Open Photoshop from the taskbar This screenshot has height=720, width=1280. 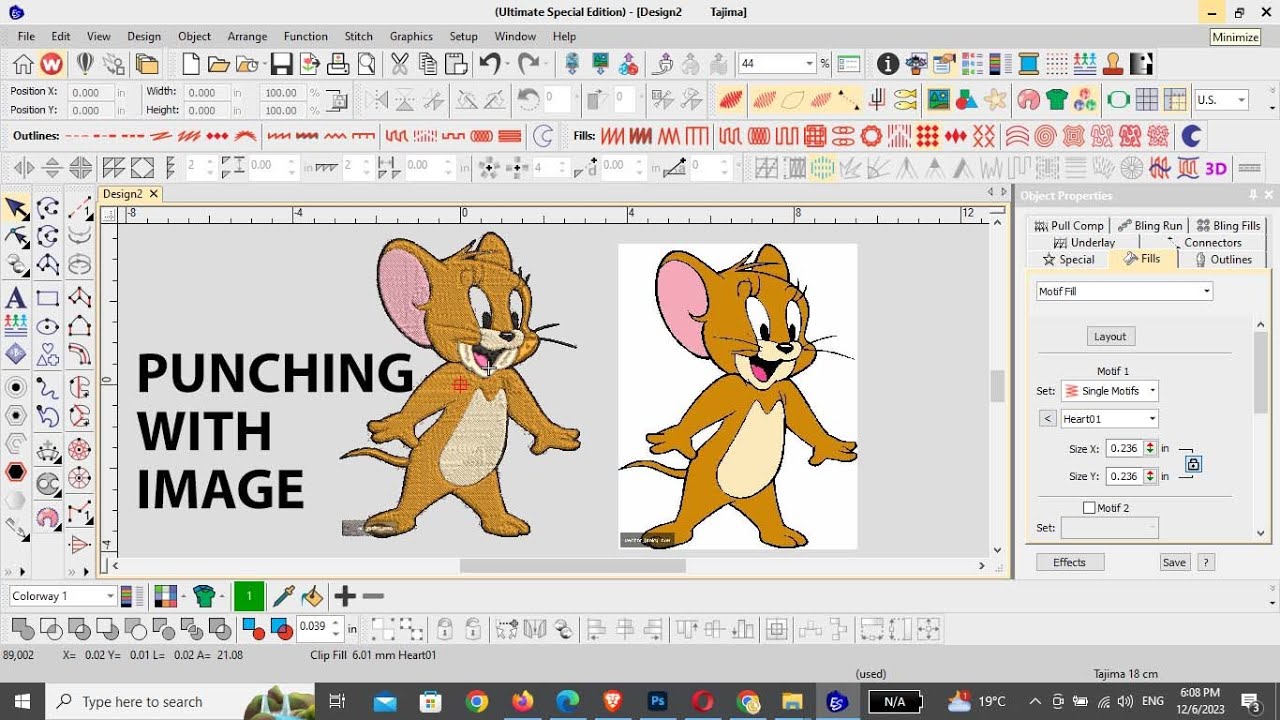coord(657,702)
